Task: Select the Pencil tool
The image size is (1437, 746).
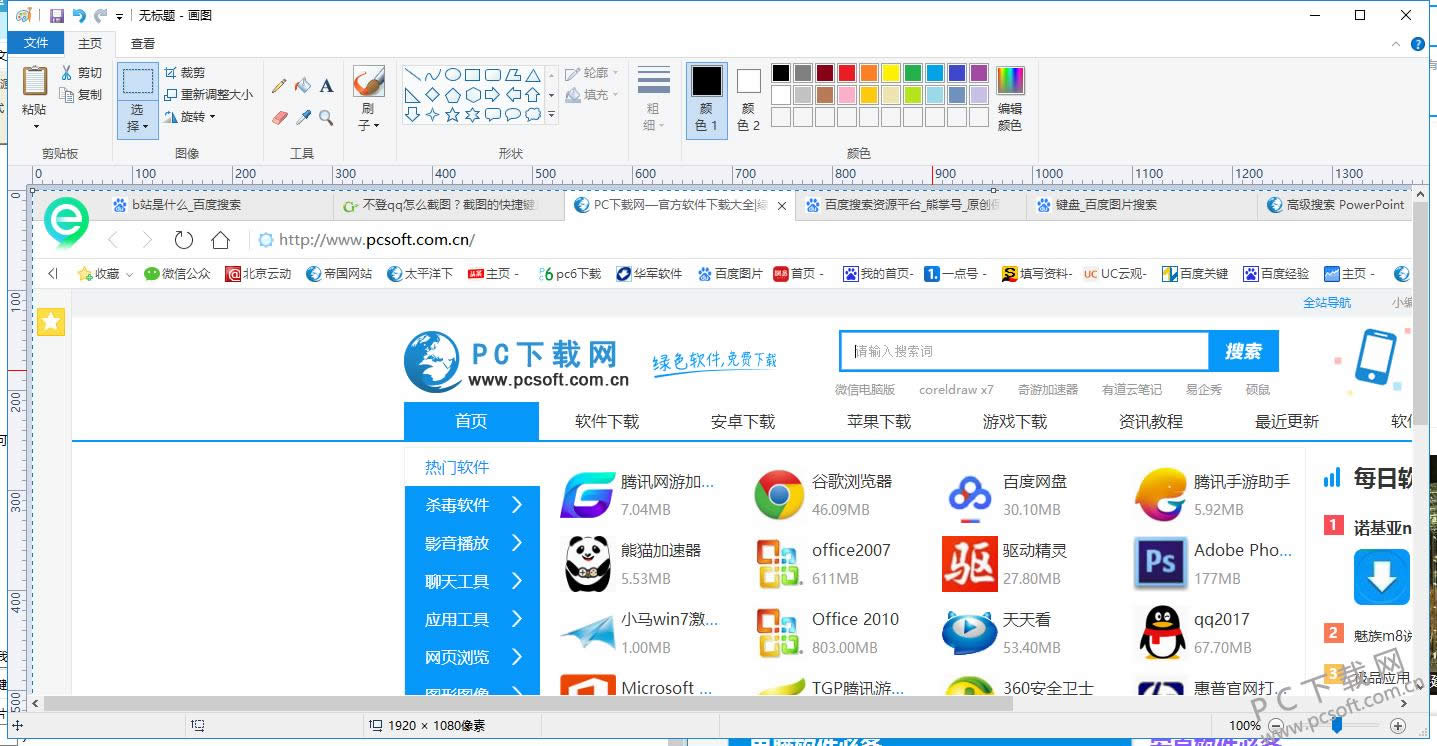Action: click(x=279, y=86)
